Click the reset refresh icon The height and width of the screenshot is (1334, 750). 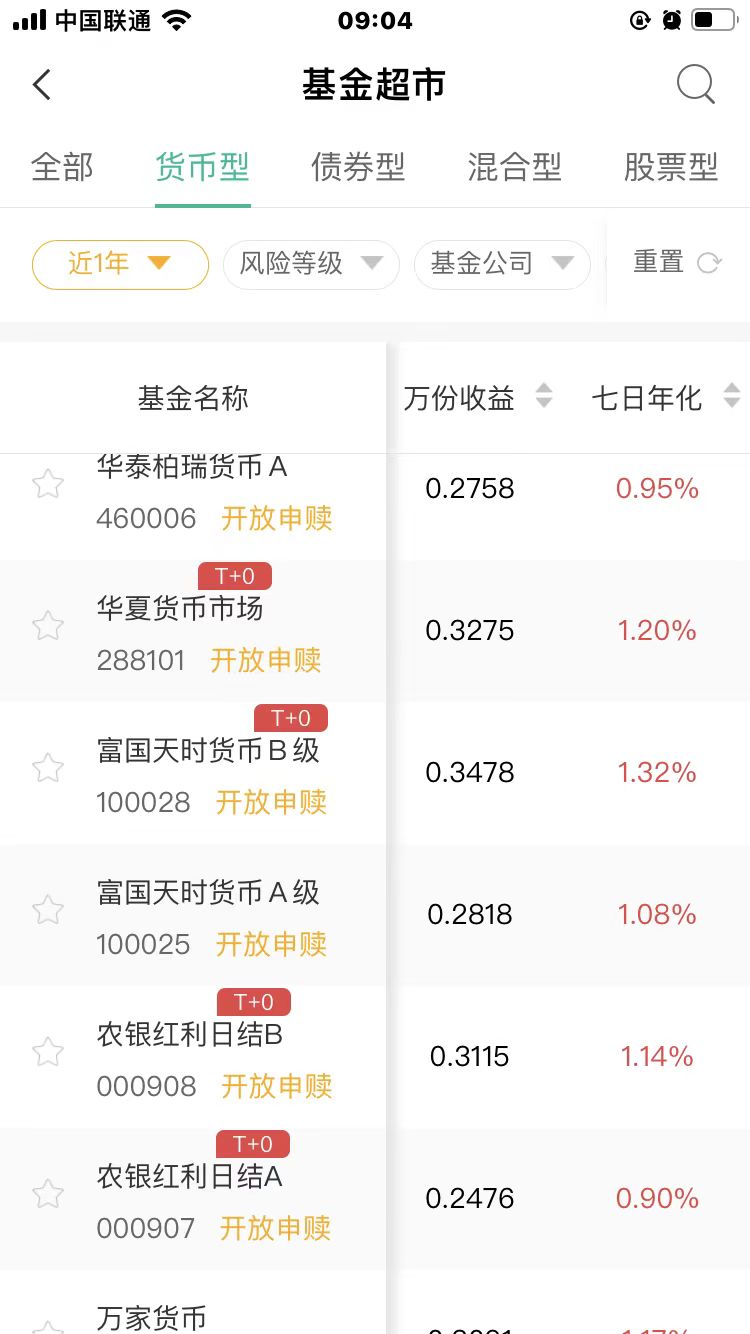pyautogui.click(x=709, y=263)
